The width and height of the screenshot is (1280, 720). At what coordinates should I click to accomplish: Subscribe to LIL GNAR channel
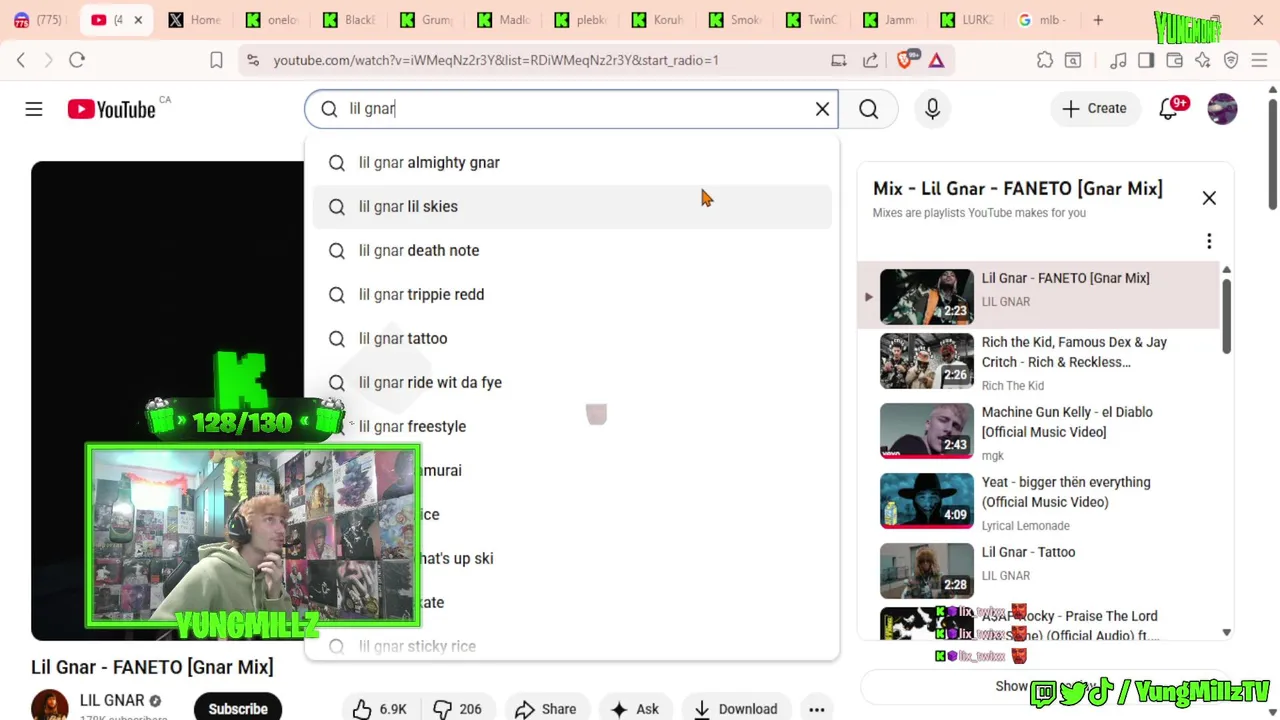[238, 708]
